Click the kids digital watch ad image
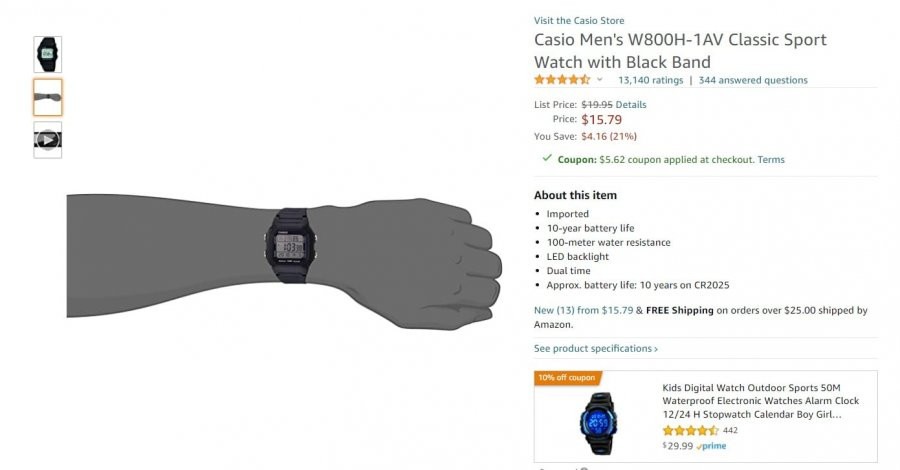 [599, 424]
